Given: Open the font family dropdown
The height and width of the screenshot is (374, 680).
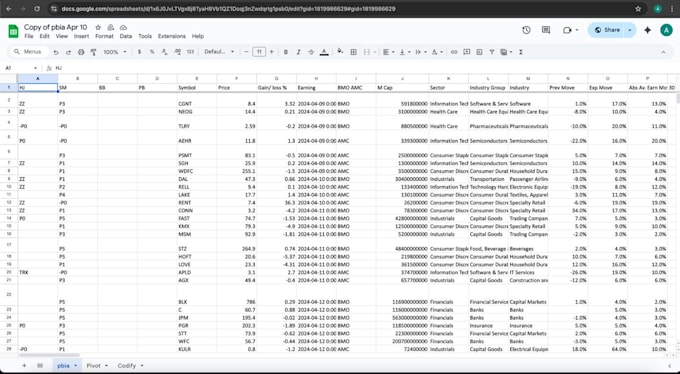Looking at the screenshot, I should tap(219, 52).
